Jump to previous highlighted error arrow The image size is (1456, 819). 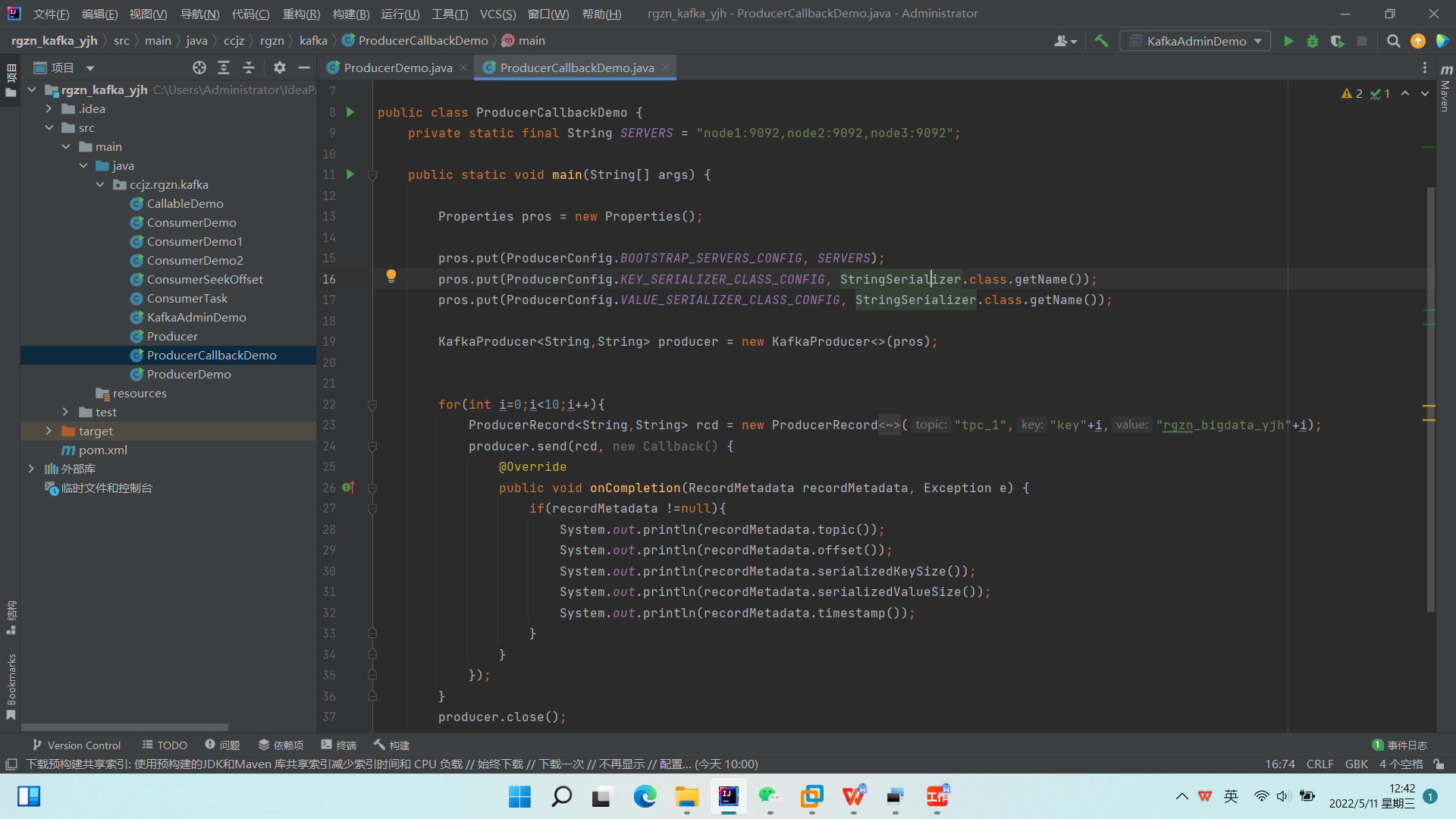pyautogui.click(x=1405, y=93)
